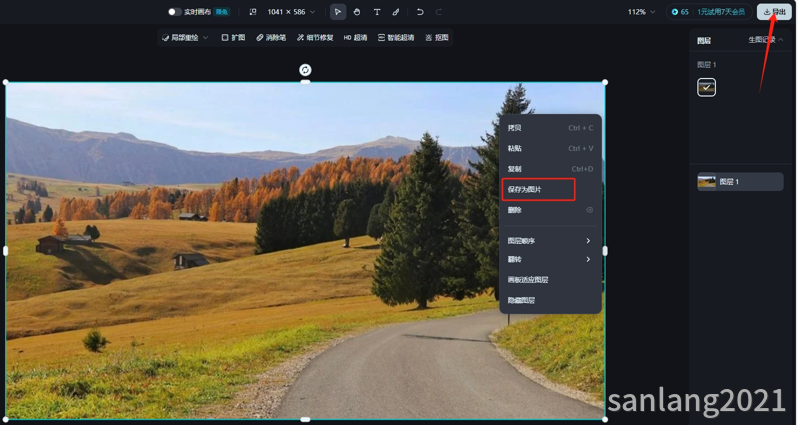The width and height of the screenshot is (798, 425).
Task: Choose 隐藏图层 in the context menu
Action: (521, 300)
